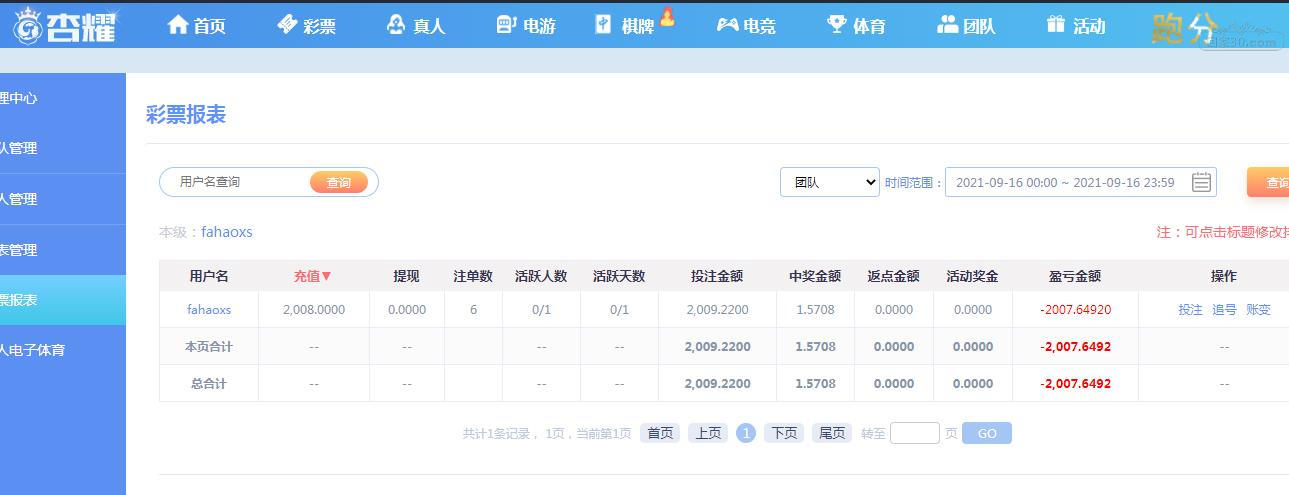Click the 彩票报表 page heading
Screen dimensions: 1289x495
(186, 115)
